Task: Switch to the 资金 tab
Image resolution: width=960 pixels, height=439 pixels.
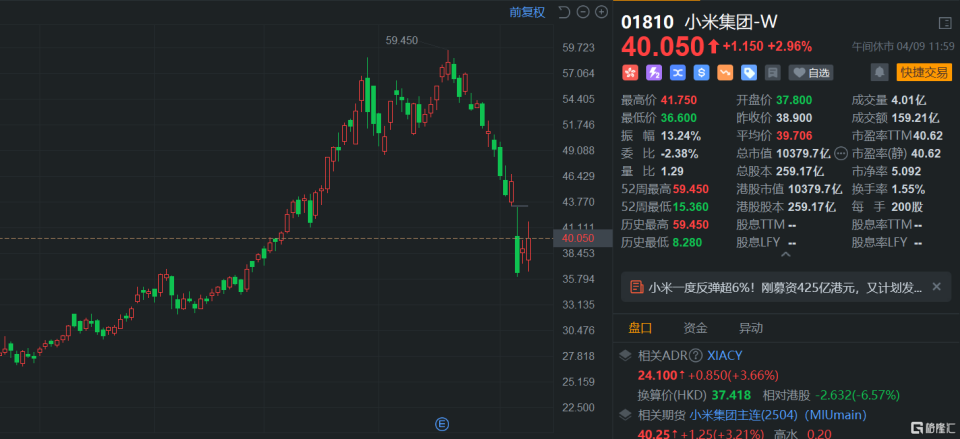Action: click(695, 328)
